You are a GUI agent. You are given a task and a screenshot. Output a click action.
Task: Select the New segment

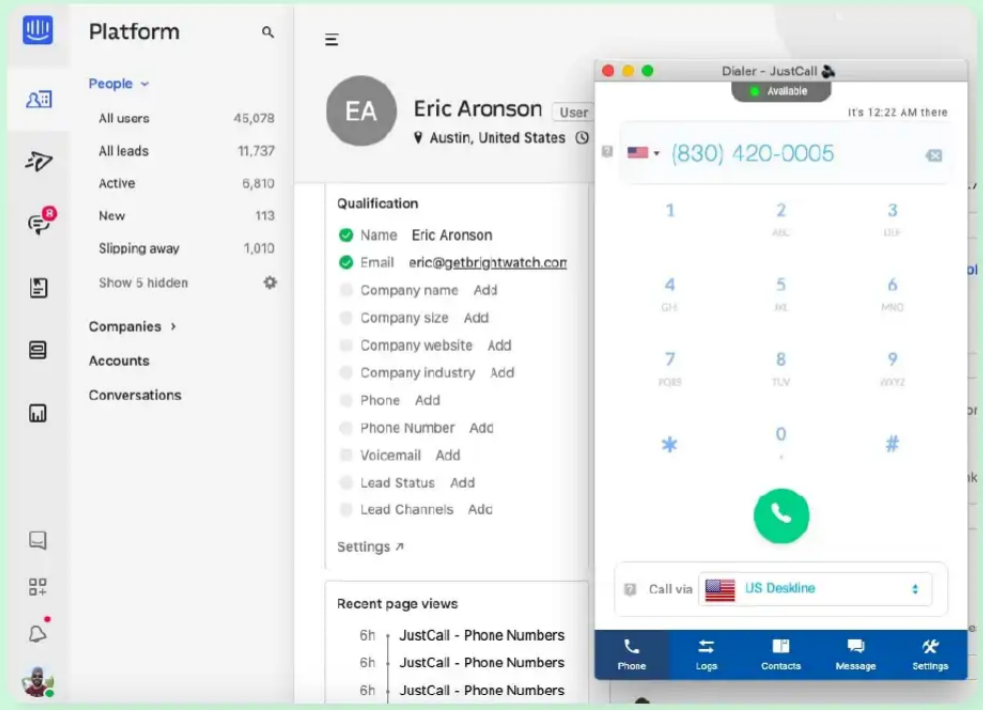186,216
